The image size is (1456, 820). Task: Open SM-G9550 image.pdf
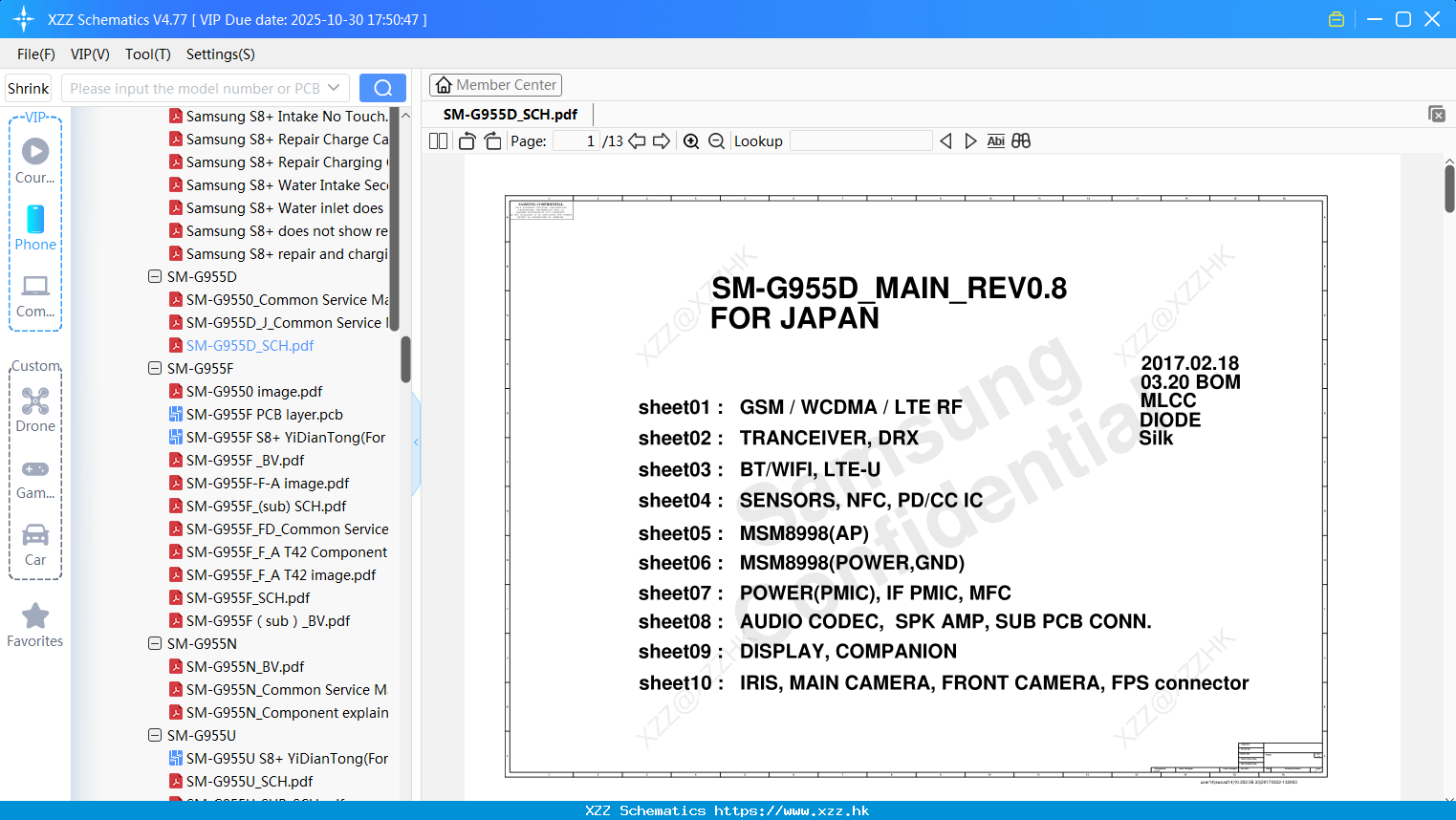pyautogui.click(x=254, y=391)
